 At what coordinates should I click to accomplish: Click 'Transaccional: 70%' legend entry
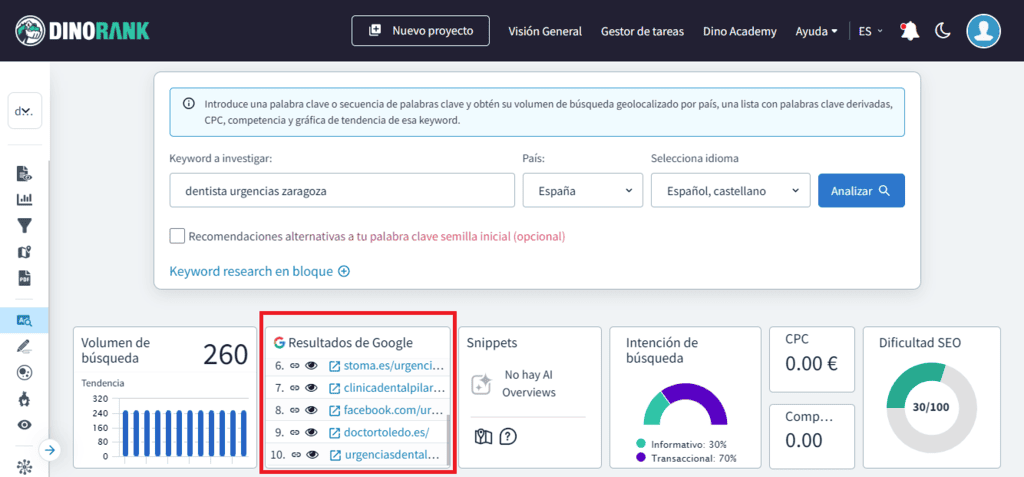[687, 458]
